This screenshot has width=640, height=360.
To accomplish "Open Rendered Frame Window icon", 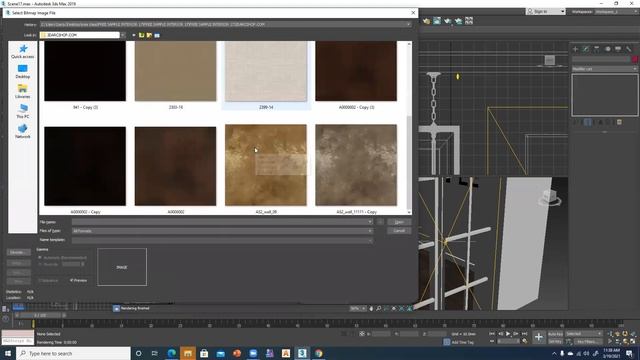I will pyautogui.click(x=437, y=21).
